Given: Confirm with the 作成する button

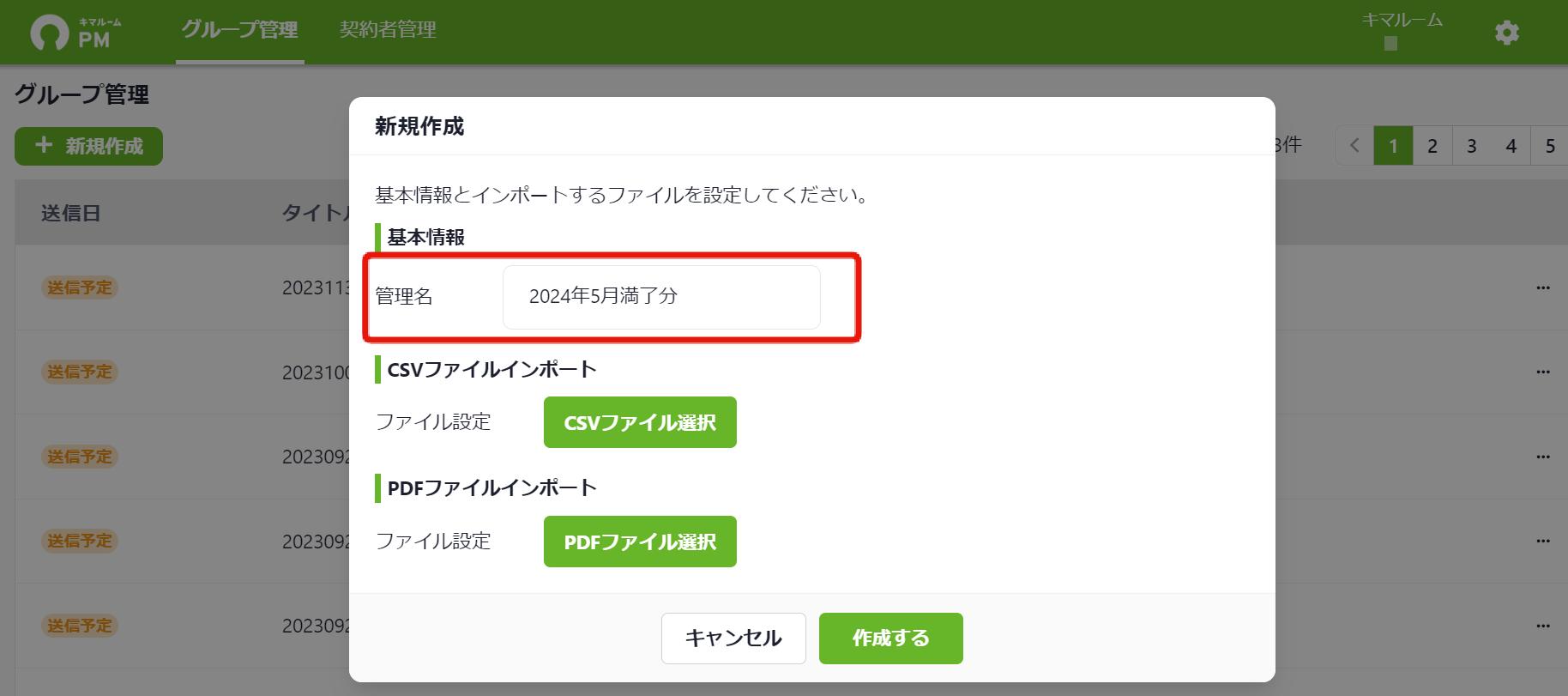Looking at the screenshot, I should pyautogui.click(x=890, y=639).
